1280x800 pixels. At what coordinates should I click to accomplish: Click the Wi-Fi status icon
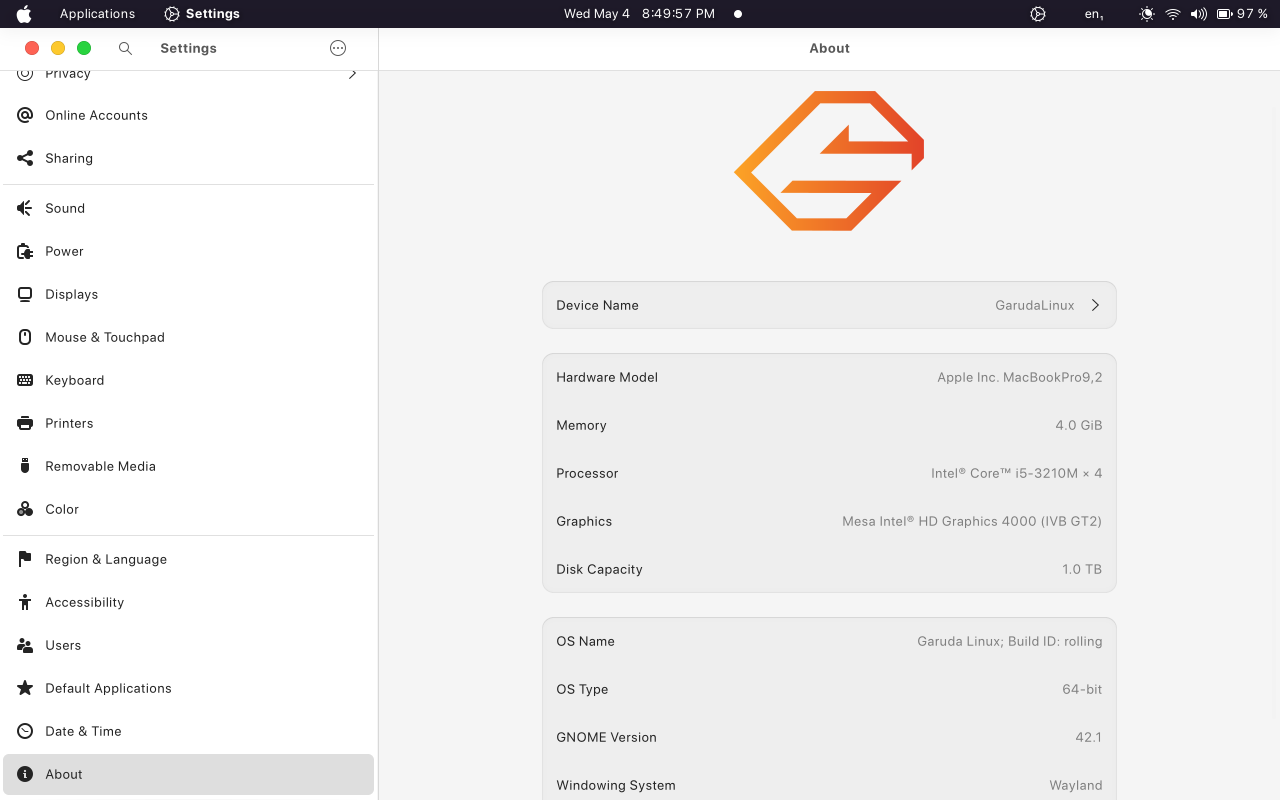(x=1173, y=14)
